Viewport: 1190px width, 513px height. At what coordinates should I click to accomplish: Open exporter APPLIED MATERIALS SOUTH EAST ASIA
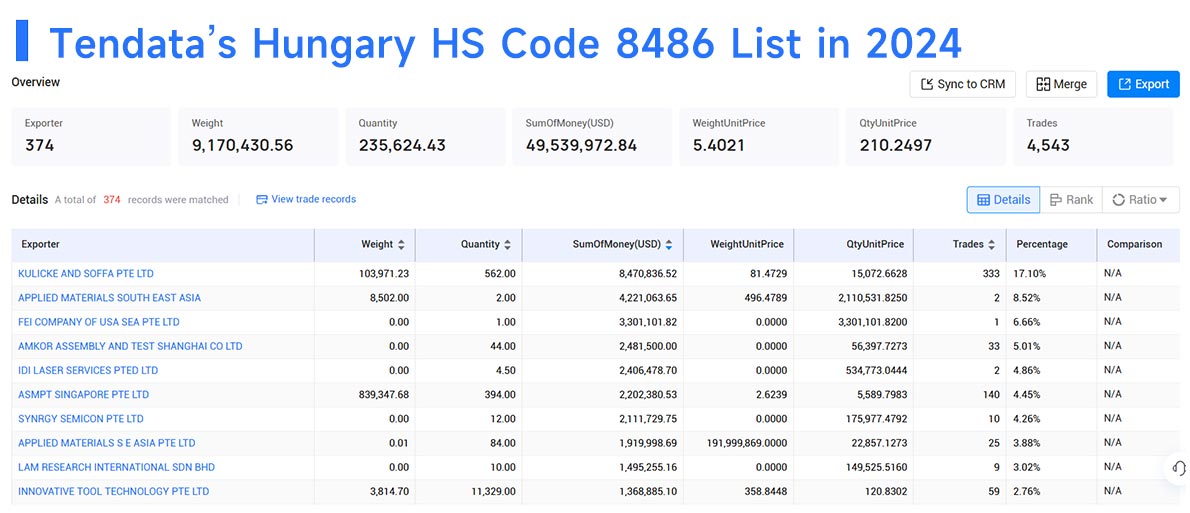tap(109, 297)
